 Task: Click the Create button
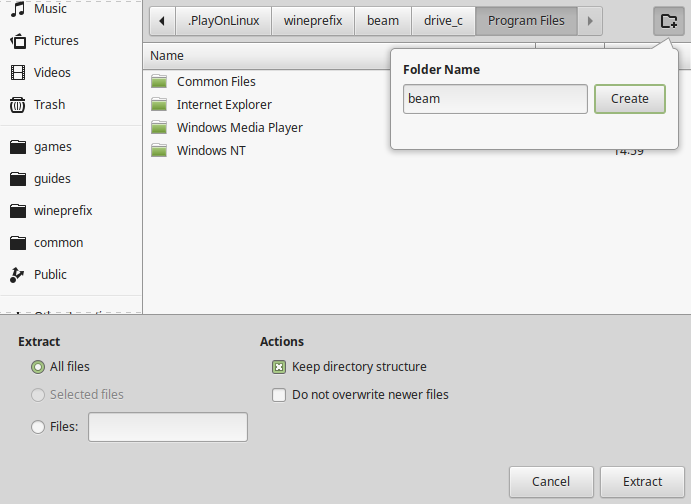(630, 99)
